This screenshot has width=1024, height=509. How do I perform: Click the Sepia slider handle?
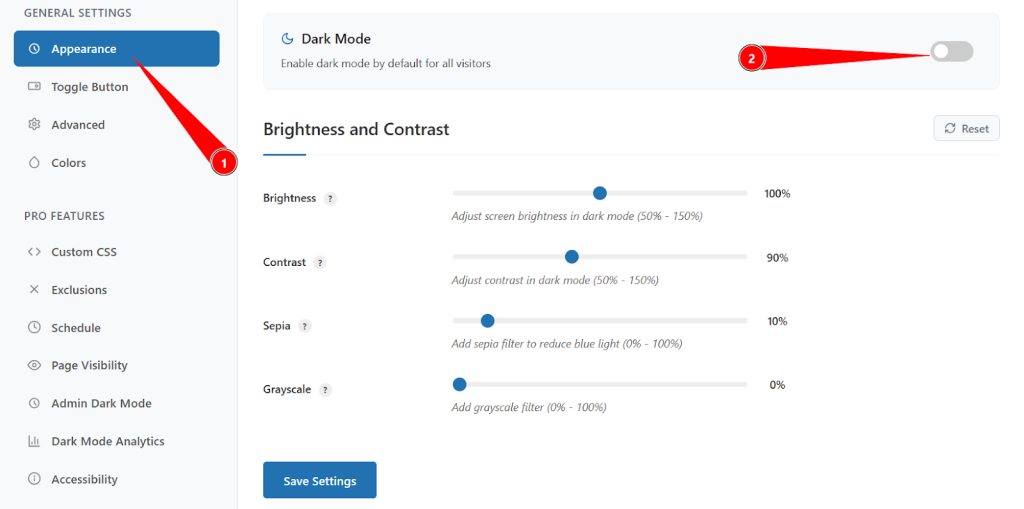point(487,321)
